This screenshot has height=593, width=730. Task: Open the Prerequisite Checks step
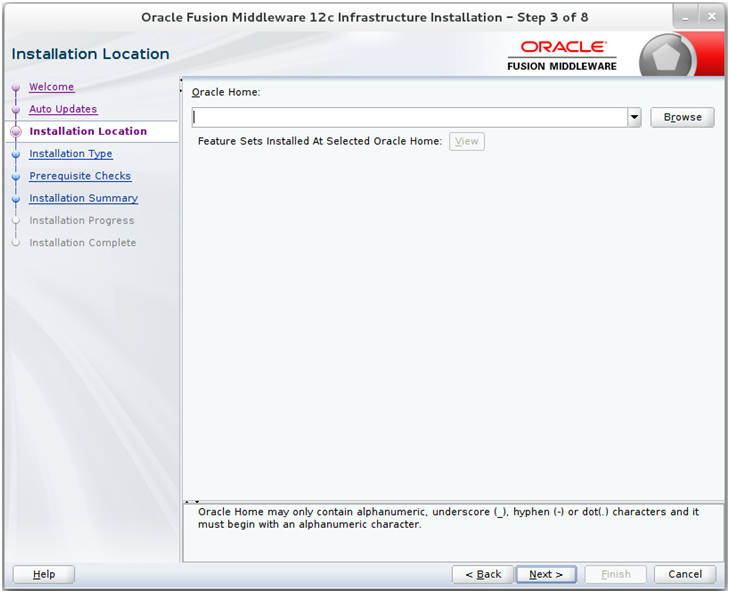[80, 176]
